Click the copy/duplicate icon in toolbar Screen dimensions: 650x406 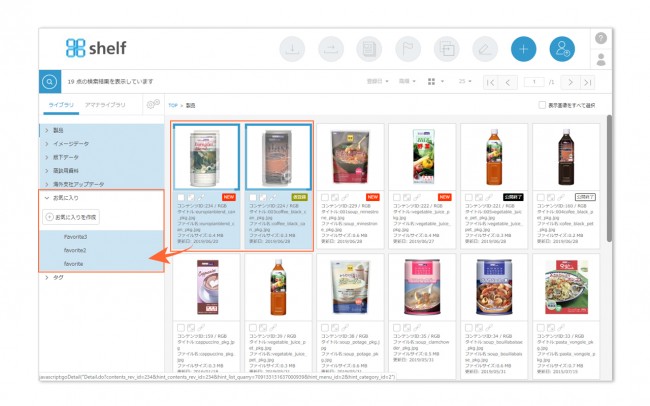pyautogui.click(x=446, y=49)
